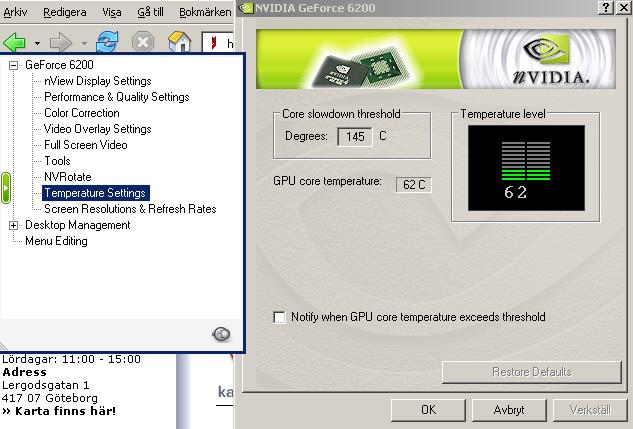Open the Forward button history dropdown arrow
Screen dimensions: 633x429
click(x=84, y=43)
